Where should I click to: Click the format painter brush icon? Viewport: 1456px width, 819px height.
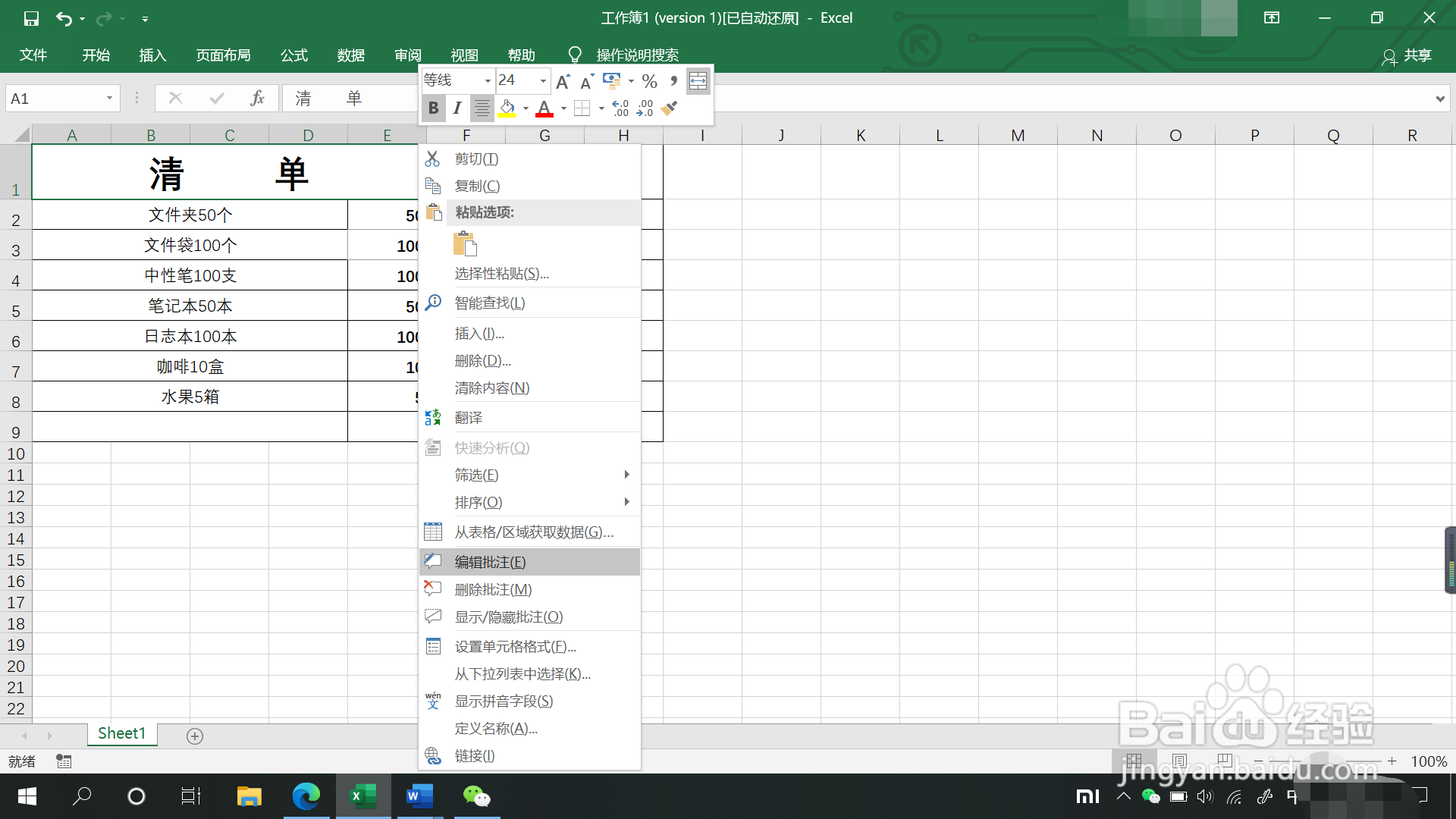coord(669,108)
